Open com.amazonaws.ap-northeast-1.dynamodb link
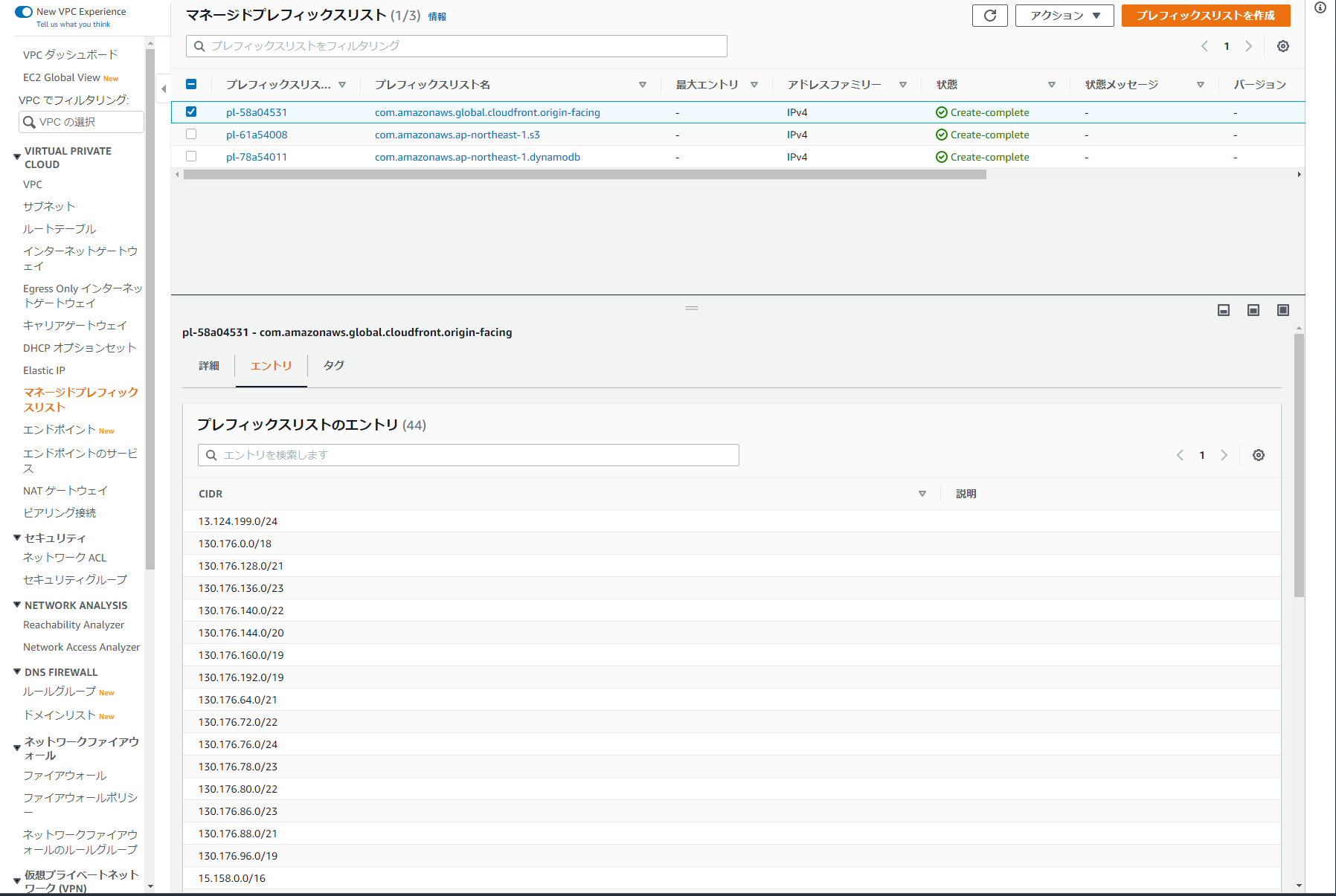This screenshot has height=896, width=1336. pos(478,157)
